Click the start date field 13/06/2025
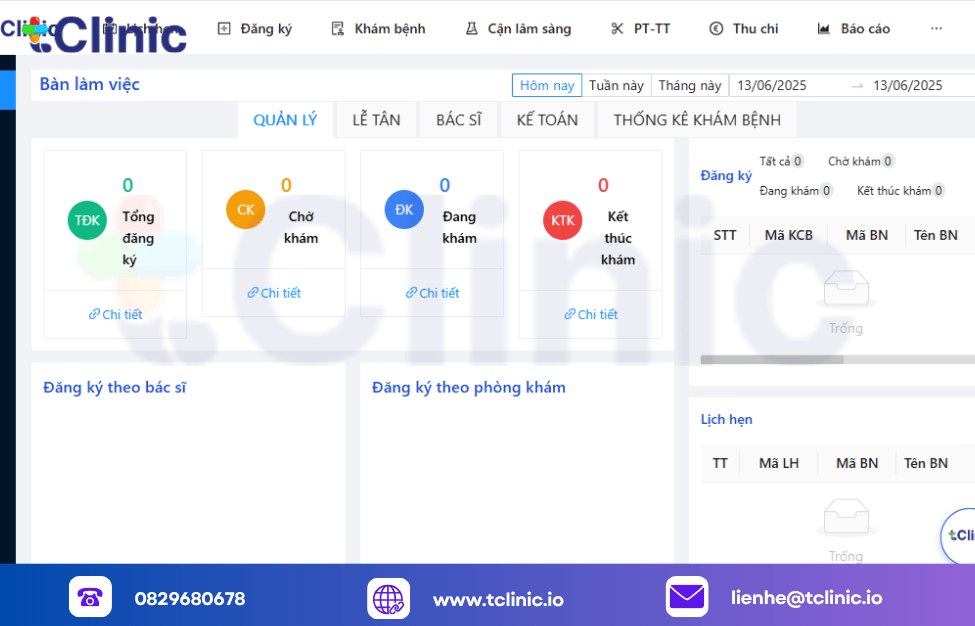The image size is (975, 626). tap(772, 85)
